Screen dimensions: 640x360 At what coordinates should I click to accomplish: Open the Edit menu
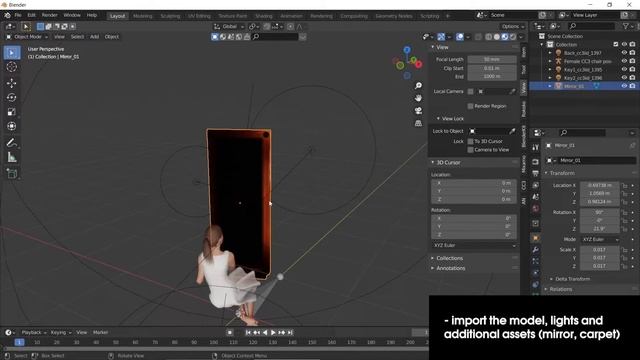pyautogui.click(x=31, y=15)
